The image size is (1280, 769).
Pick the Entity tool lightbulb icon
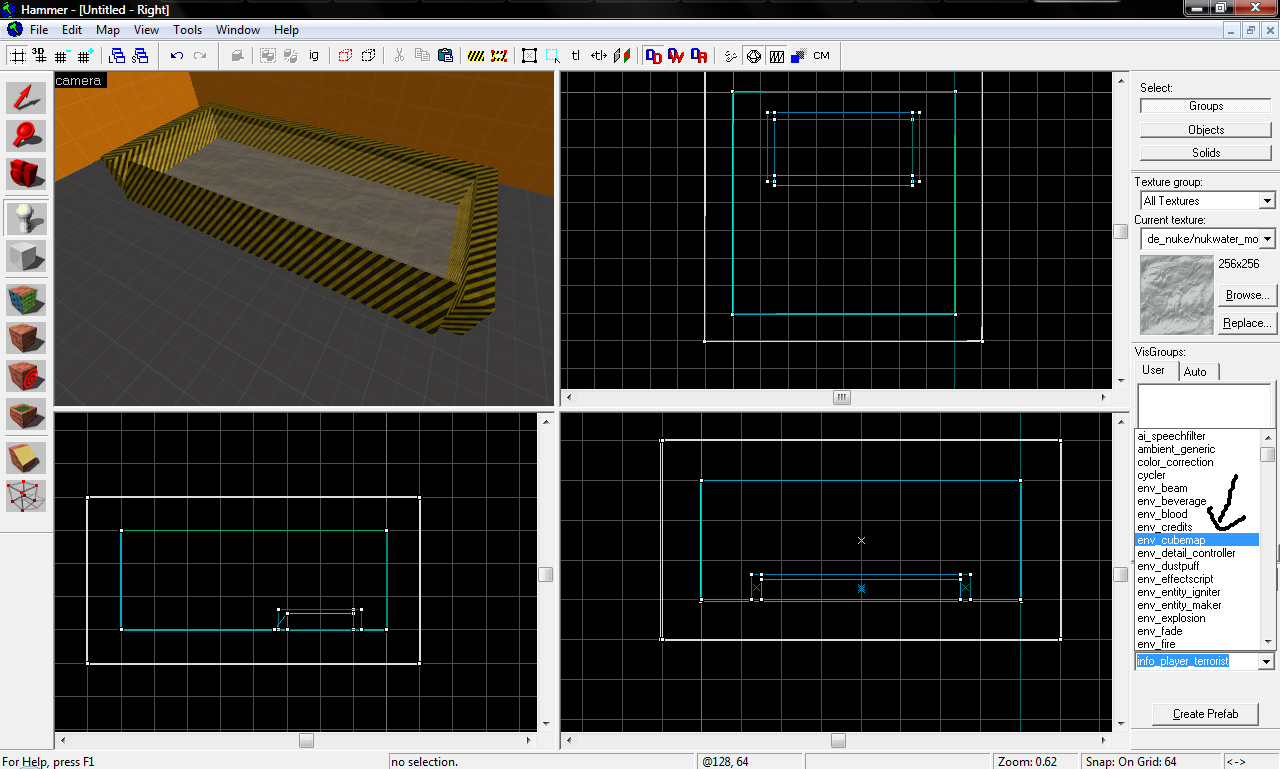click(27, 218)
